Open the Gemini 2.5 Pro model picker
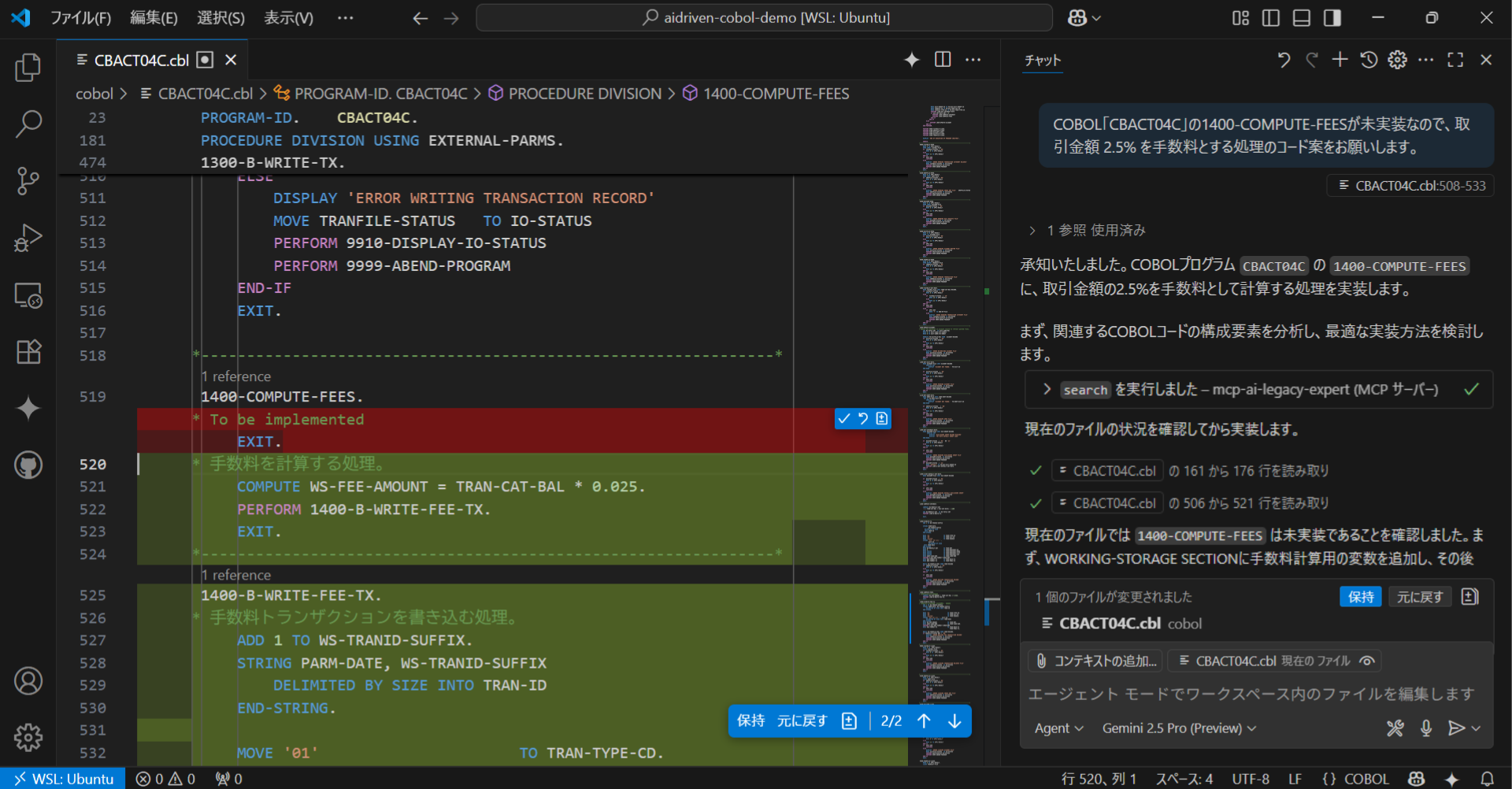The image size is (1512, 789). click(1179, 728)
